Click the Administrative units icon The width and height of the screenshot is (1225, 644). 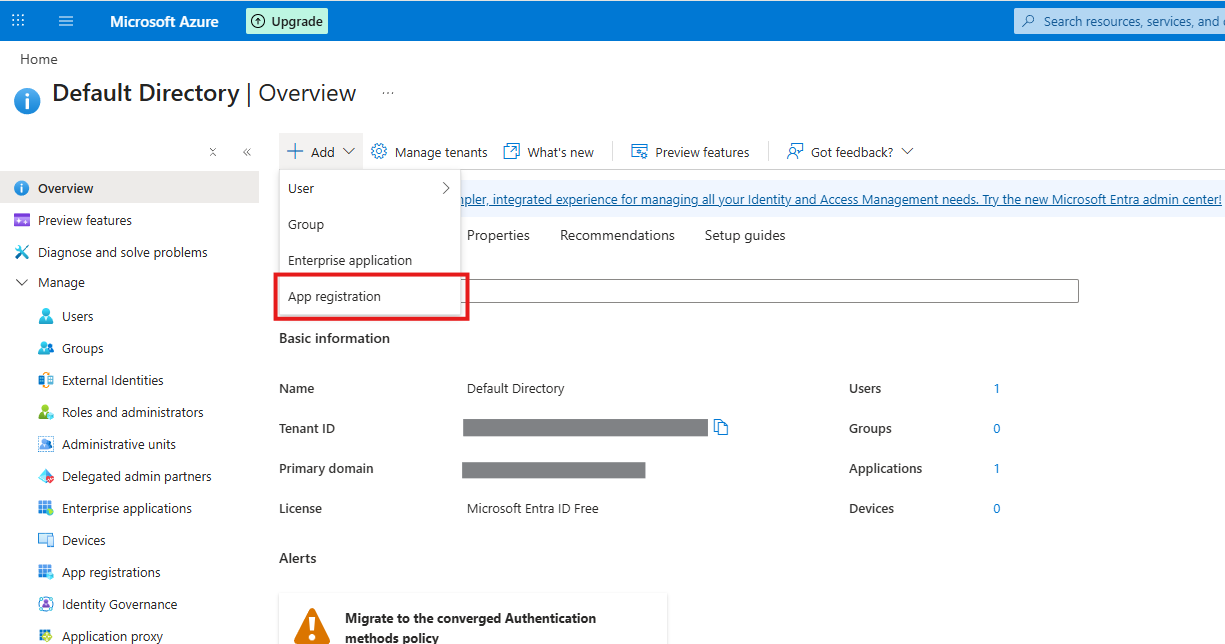pyautogui.click(x=46, y=444)
